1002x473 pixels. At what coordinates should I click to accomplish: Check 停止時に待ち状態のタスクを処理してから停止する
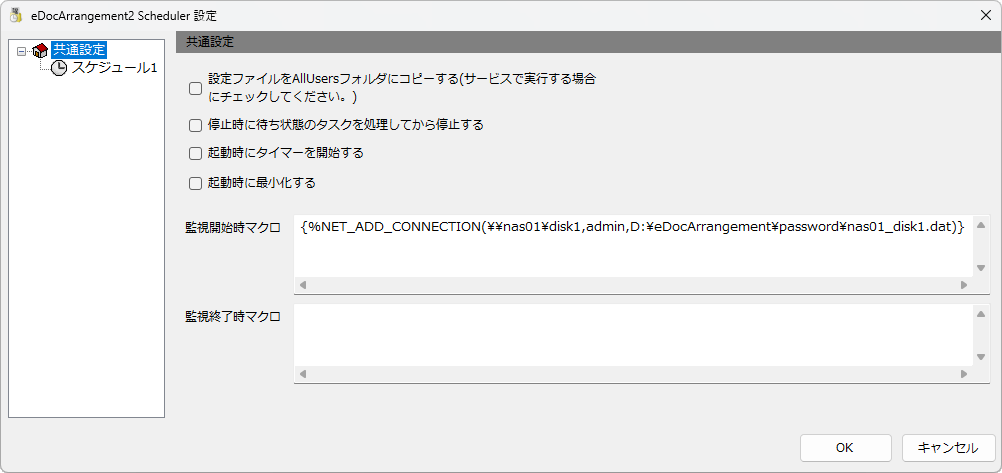tap(196, 125)
